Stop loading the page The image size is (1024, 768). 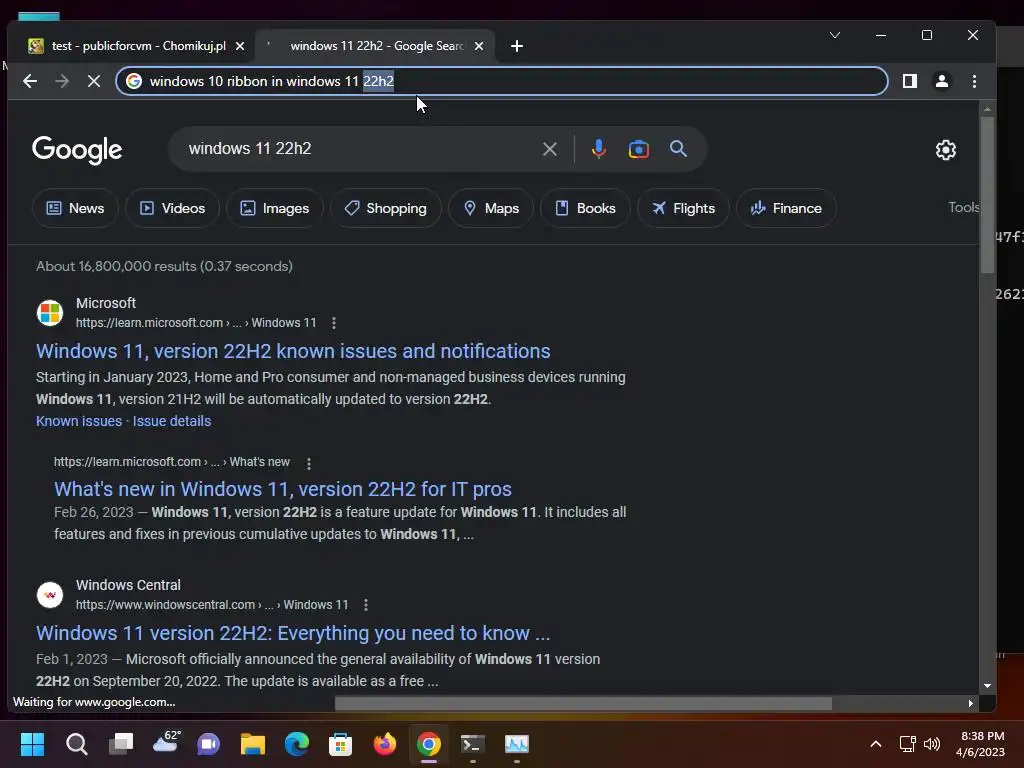[x=93, y=81]
